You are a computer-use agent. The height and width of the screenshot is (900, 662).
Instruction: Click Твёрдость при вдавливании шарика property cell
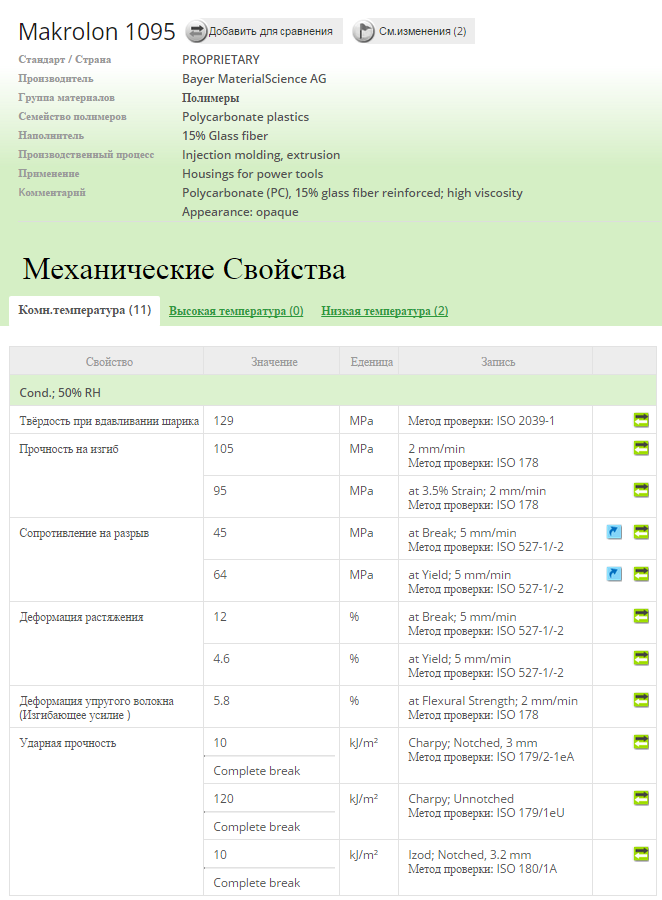(x=107, y=420)
